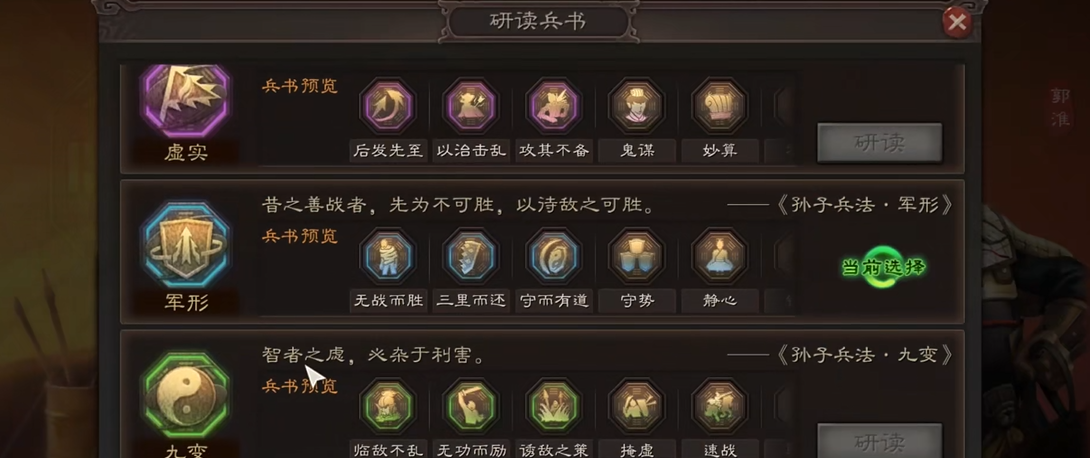Screen dimensions: 1090x458
Task: Select the 诱敌之策 skill icon
Action: point(553,406)
